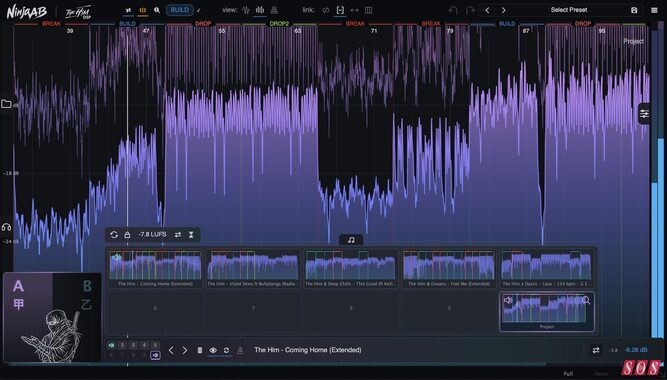Click the hourglass icon in LUFS bar
The height and width of the screenshot is (380, 667).
[x=191, y=234]
